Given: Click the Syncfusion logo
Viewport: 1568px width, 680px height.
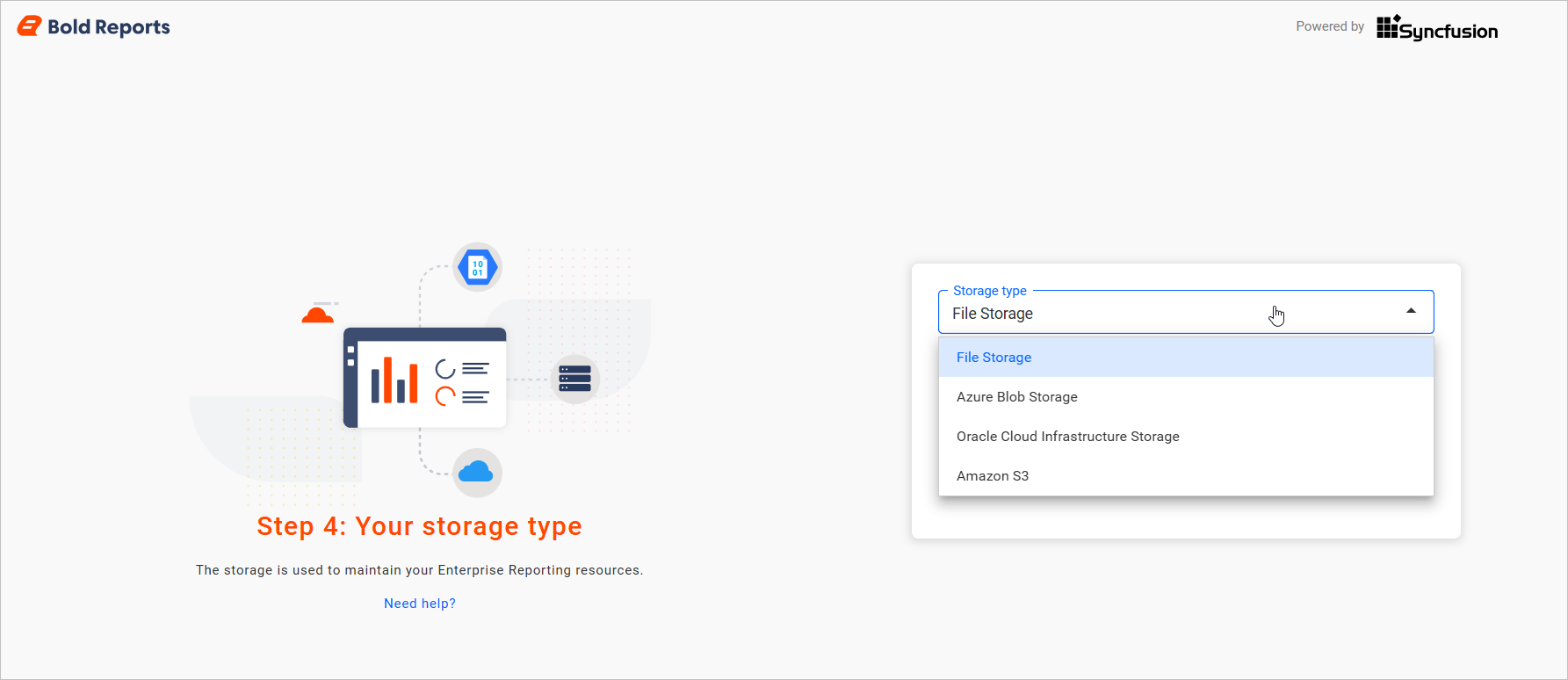Looking at the screenshot, I should [1437, 28].
